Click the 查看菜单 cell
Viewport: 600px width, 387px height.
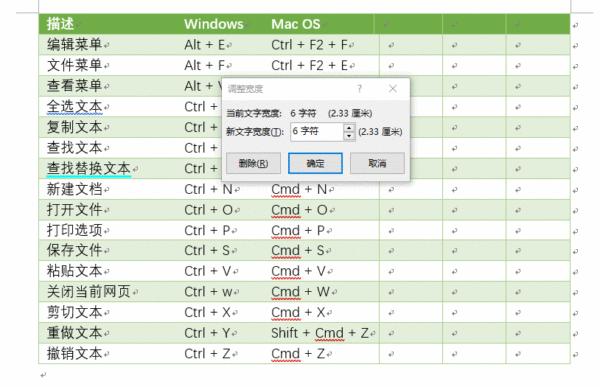(74, 86)
